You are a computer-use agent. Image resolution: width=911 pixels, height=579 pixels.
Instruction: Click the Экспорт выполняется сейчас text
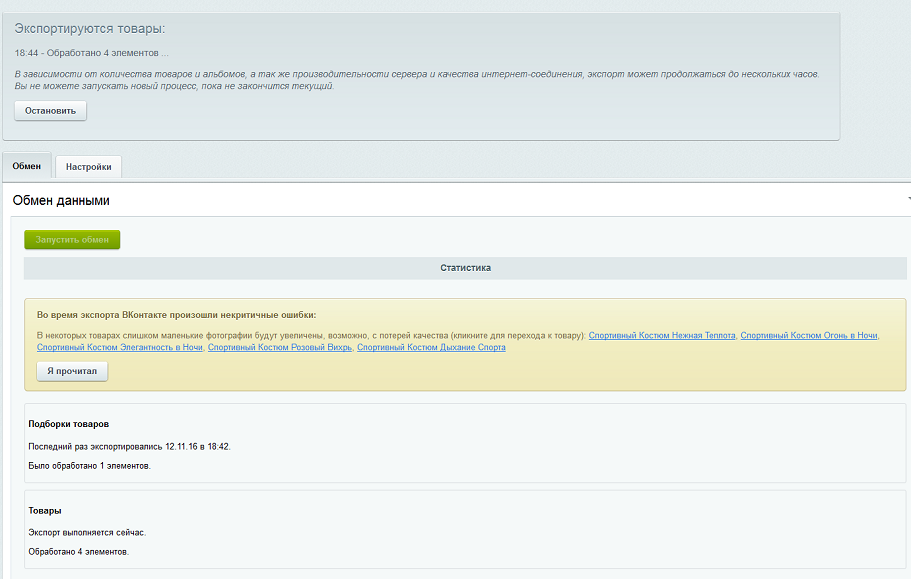[87, 532]
